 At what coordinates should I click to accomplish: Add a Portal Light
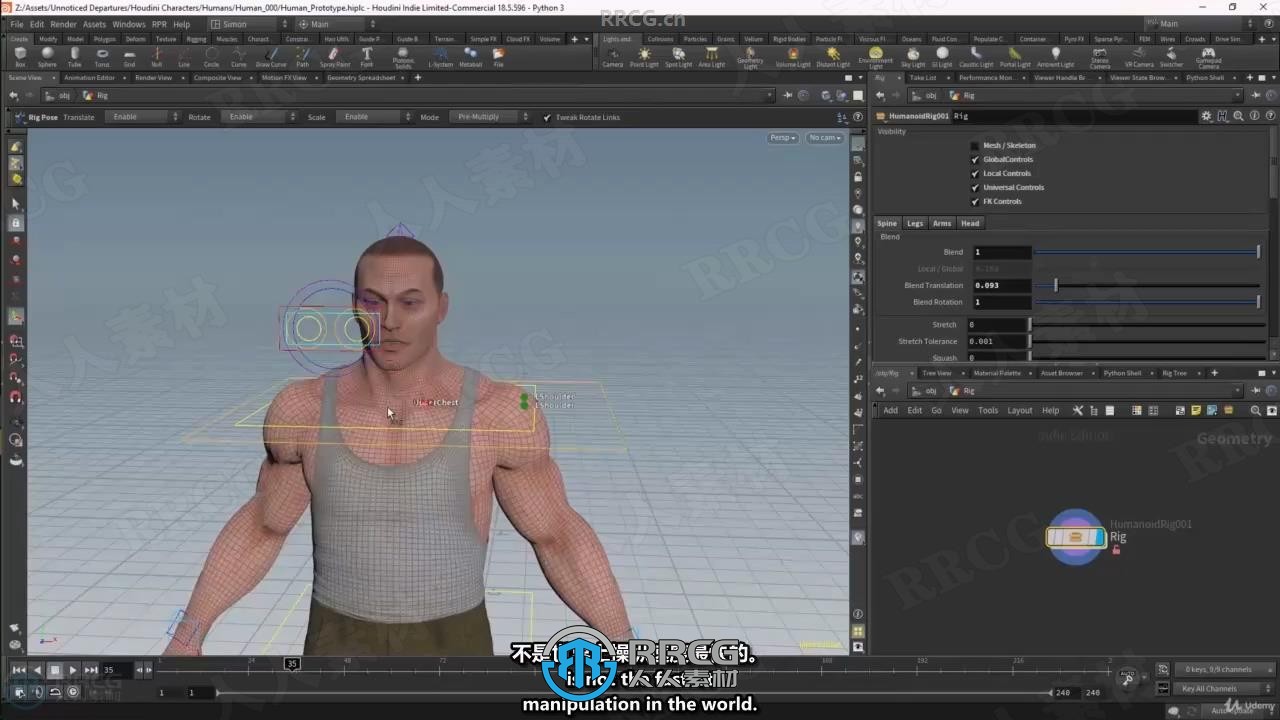(x=1014, y=57)
